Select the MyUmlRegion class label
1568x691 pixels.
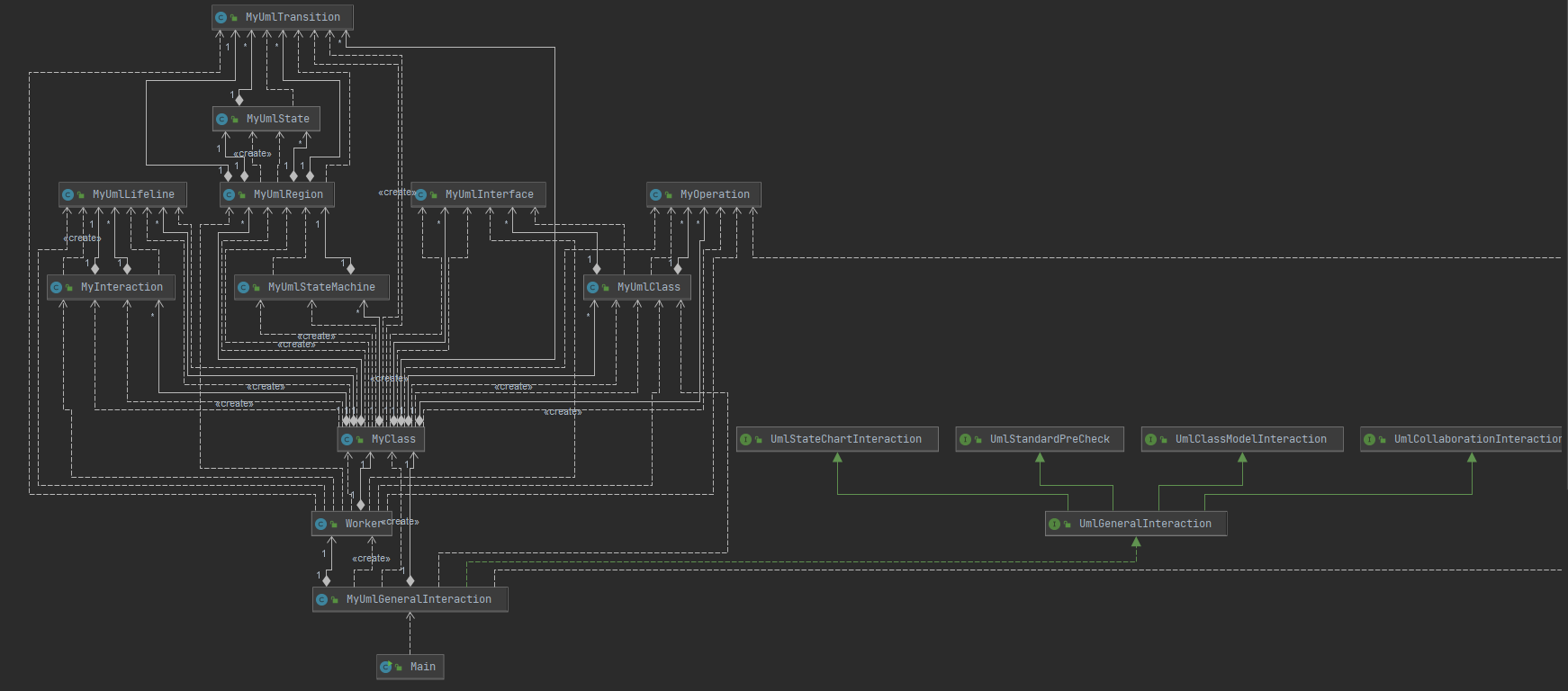288,194
